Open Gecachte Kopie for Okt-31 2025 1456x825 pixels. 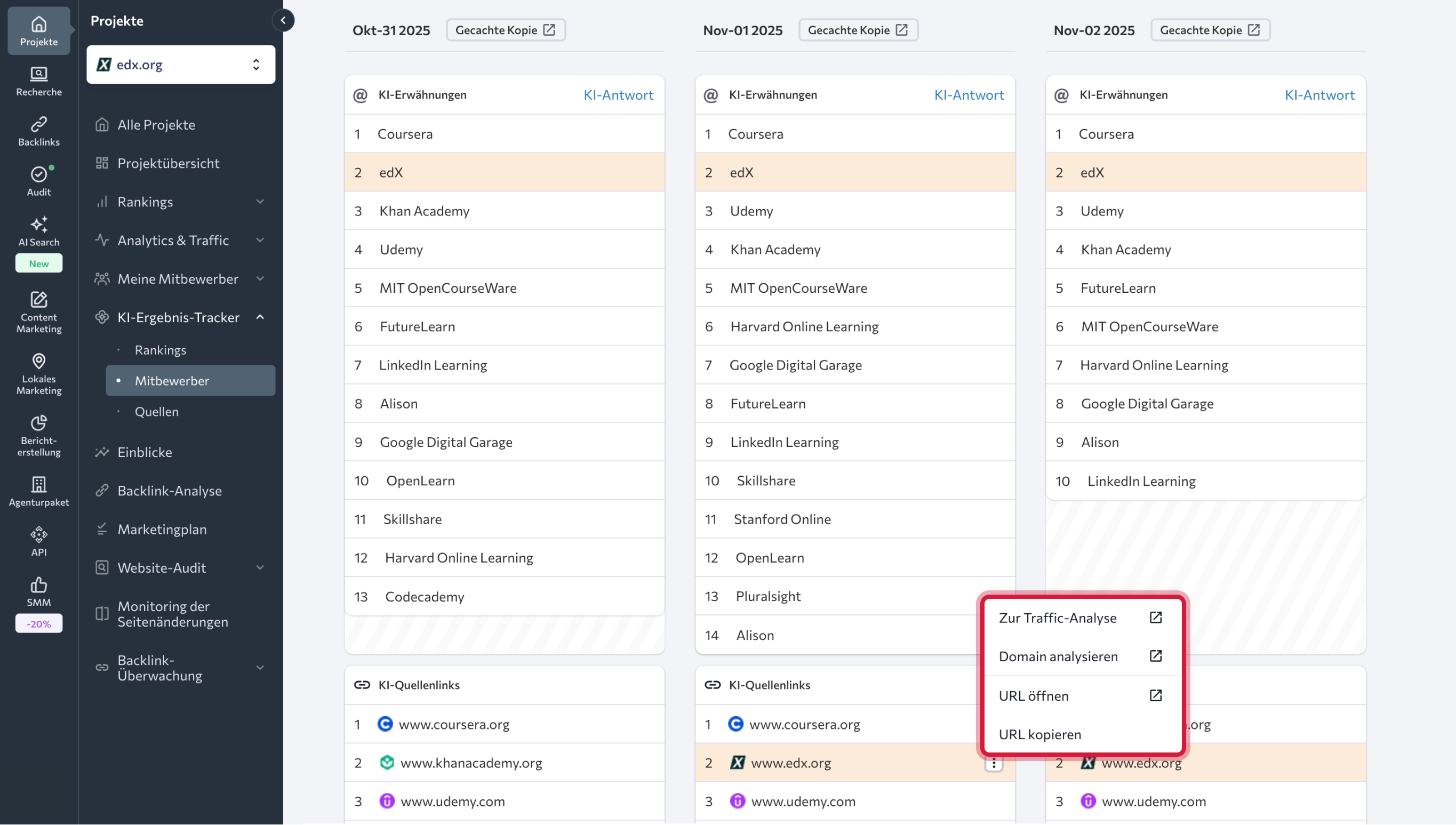(x=506, y=30)
